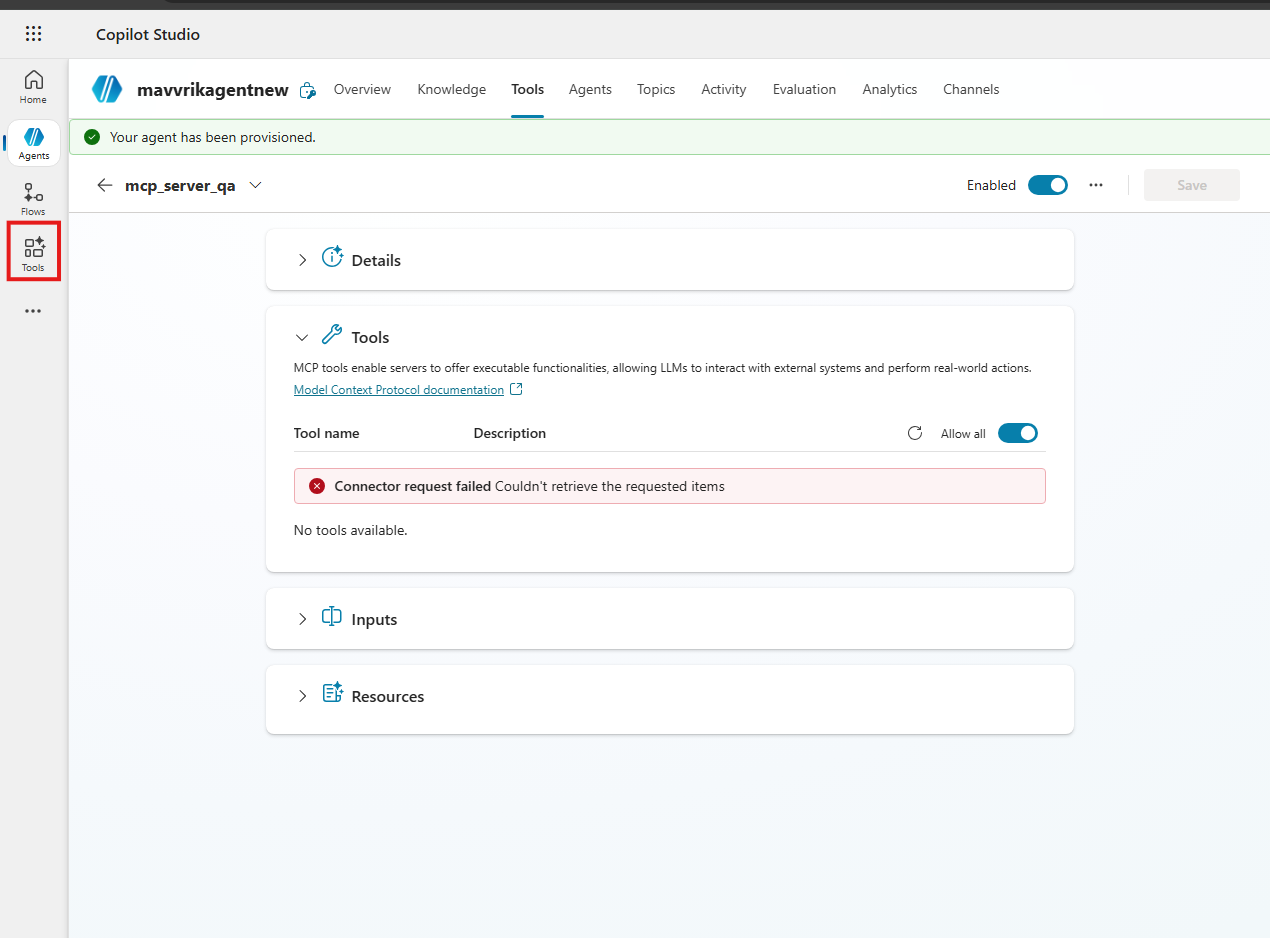Open the sidebar more options ellipsis

pyautogui.click(x=34, y=311)
